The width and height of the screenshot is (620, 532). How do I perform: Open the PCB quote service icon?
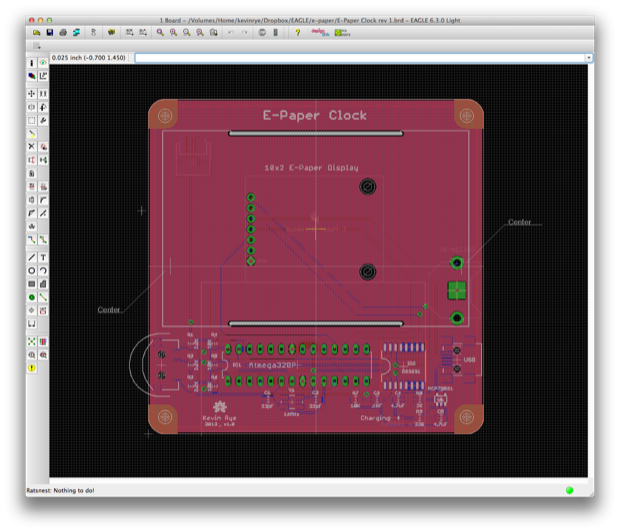(x=342, y=32)
